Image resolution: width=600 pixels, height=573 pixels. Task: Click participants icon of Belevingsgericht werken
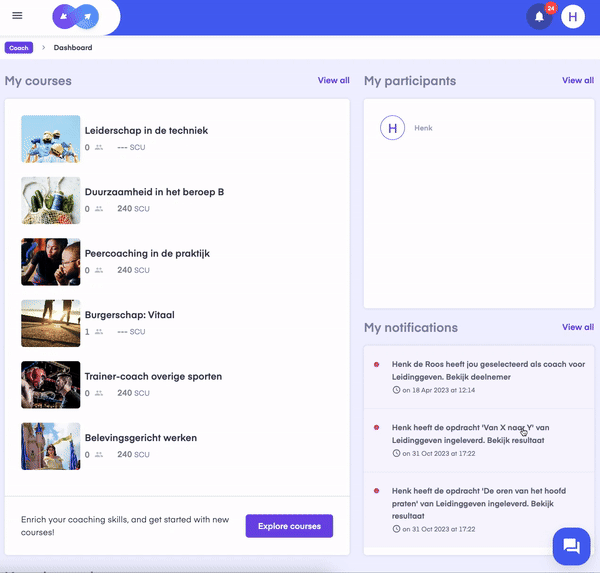tap(99, 454)
